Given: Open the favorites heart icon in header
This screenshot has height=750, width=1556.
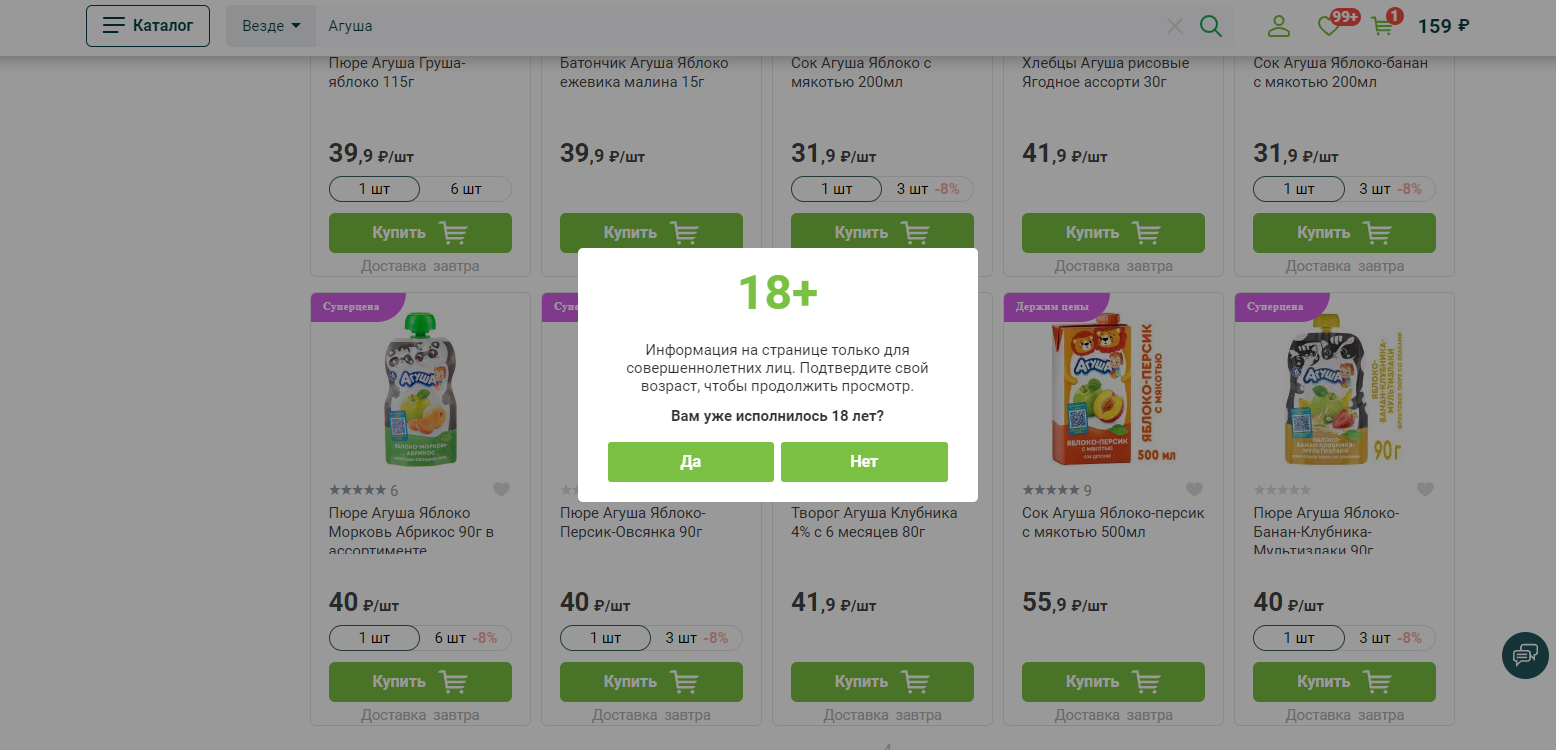Looking at the screenshot, I should (x=1329, y=26).
